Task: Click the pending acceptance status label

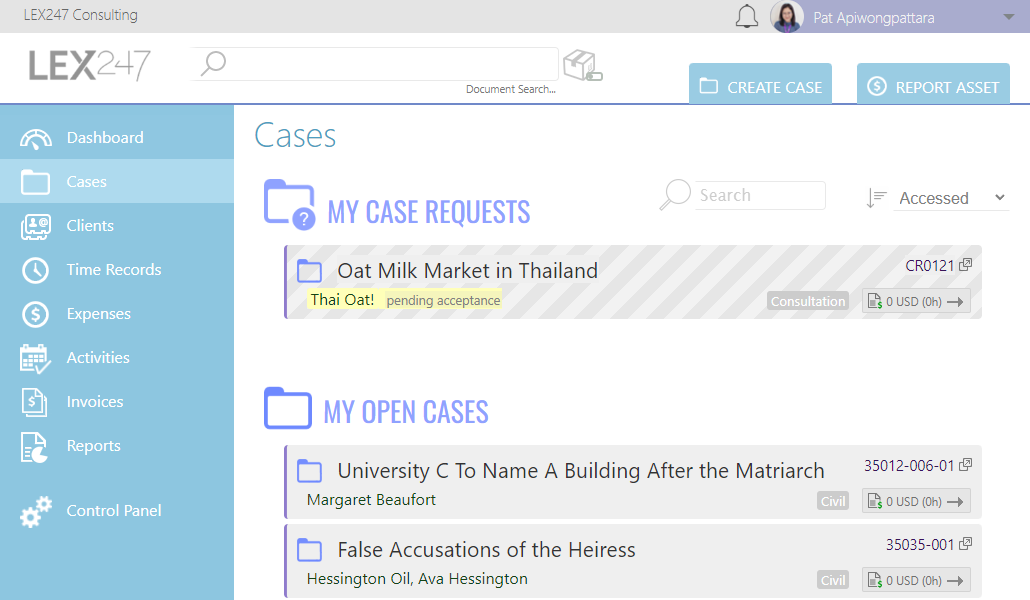Action: click(443, 300)
